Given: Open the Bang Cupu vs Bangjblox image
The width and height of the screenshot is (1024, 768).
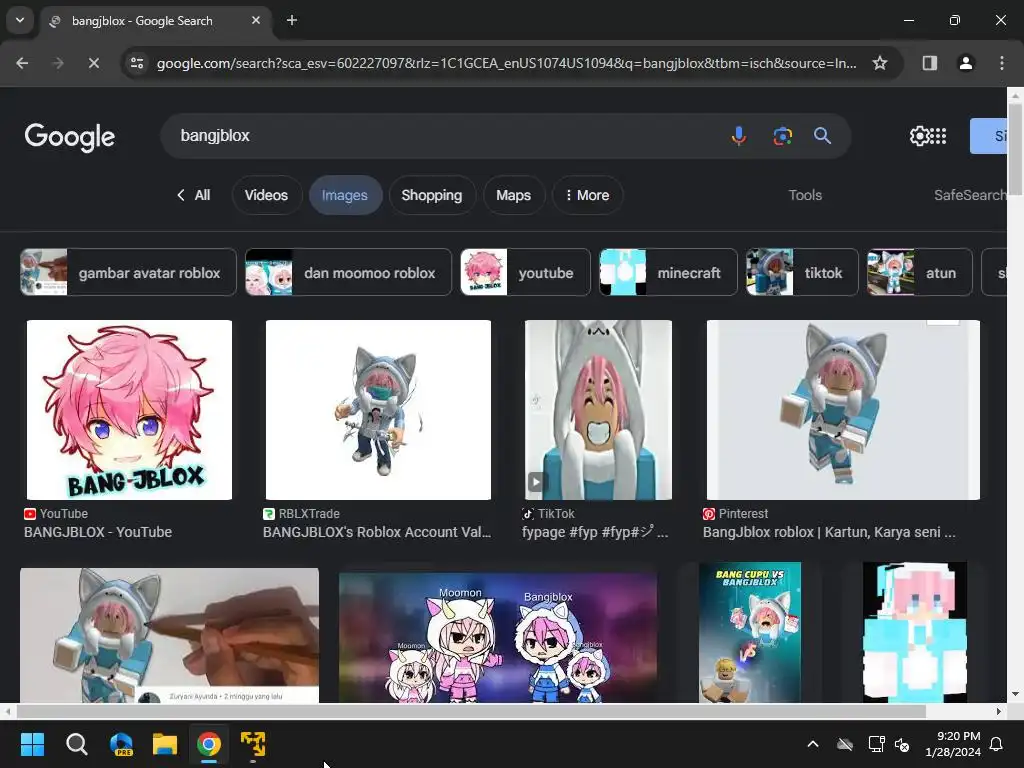Looking at the screenshot, I should tap(750, 632).
